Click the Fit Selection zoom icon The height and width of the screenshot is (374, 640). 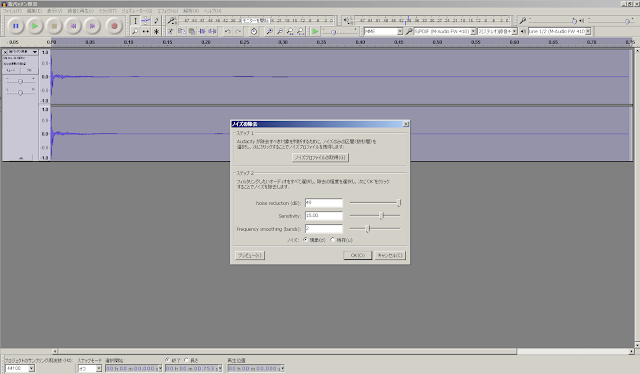click(x=290, y=31)
